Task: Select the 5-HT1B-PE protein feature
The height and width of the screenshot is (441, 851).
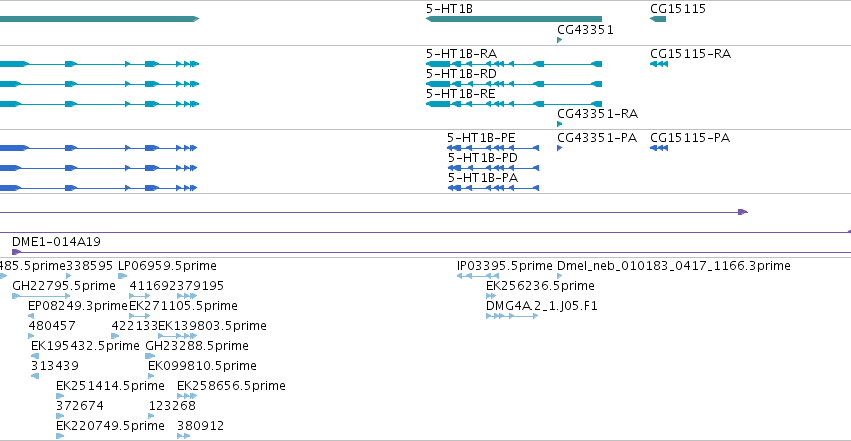Action: point(493,148)
